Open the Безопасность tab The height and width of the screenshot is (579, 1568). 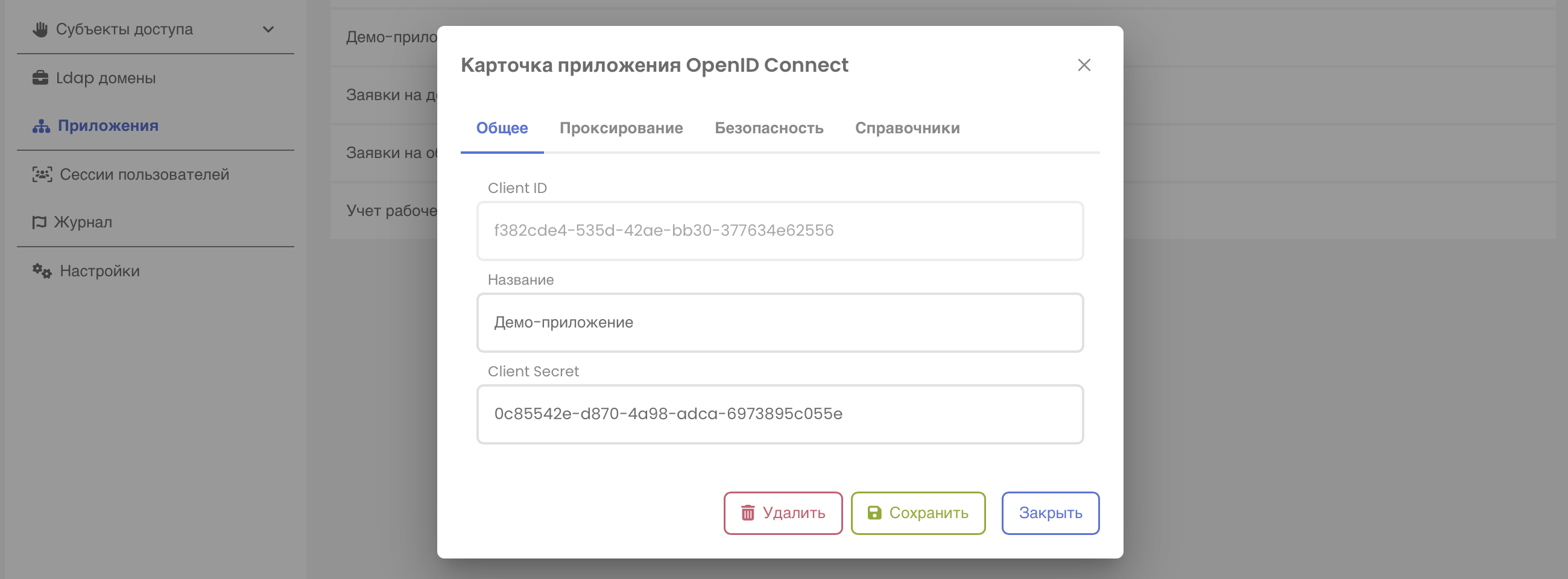(x=769, y=128)
